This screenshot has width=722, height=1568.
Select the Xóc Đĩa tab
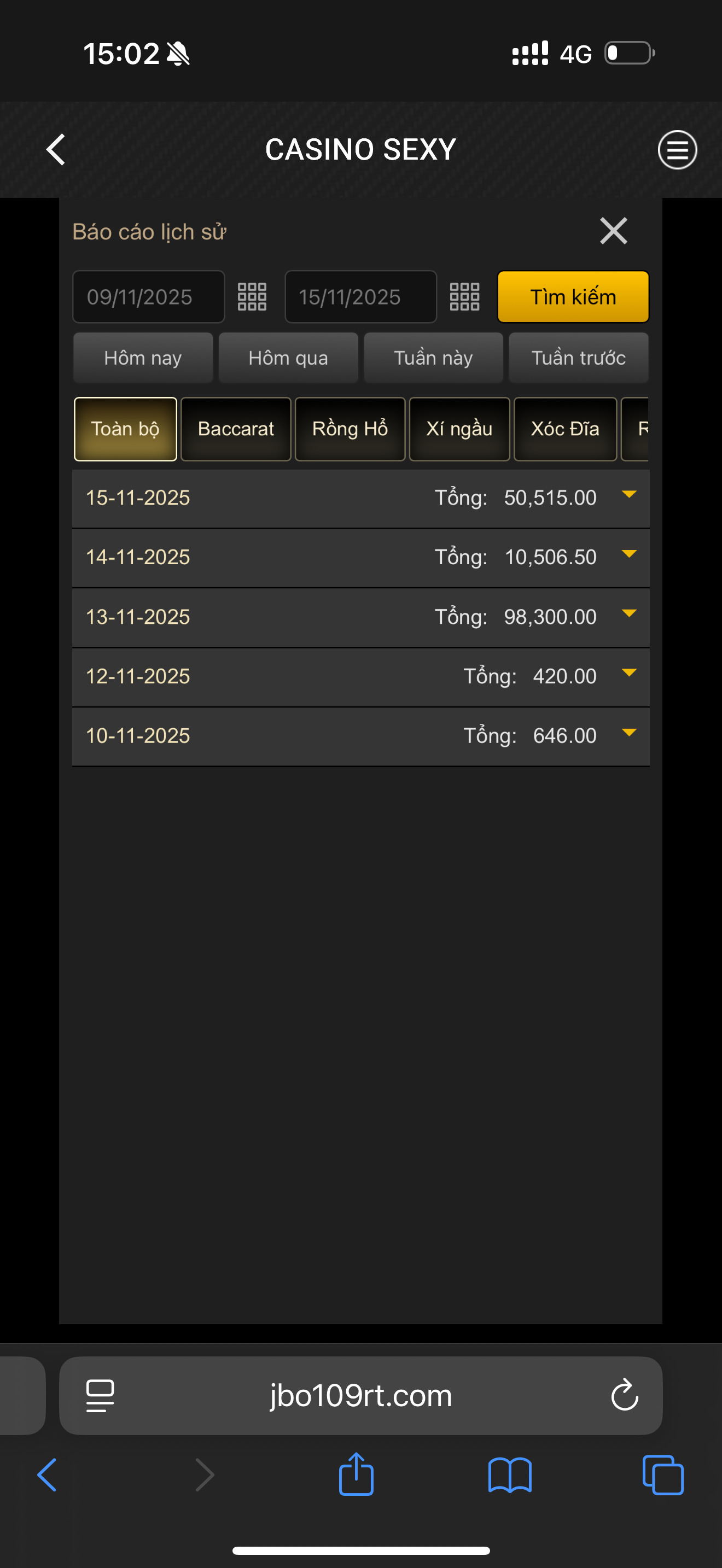click(x=564, y=429)
